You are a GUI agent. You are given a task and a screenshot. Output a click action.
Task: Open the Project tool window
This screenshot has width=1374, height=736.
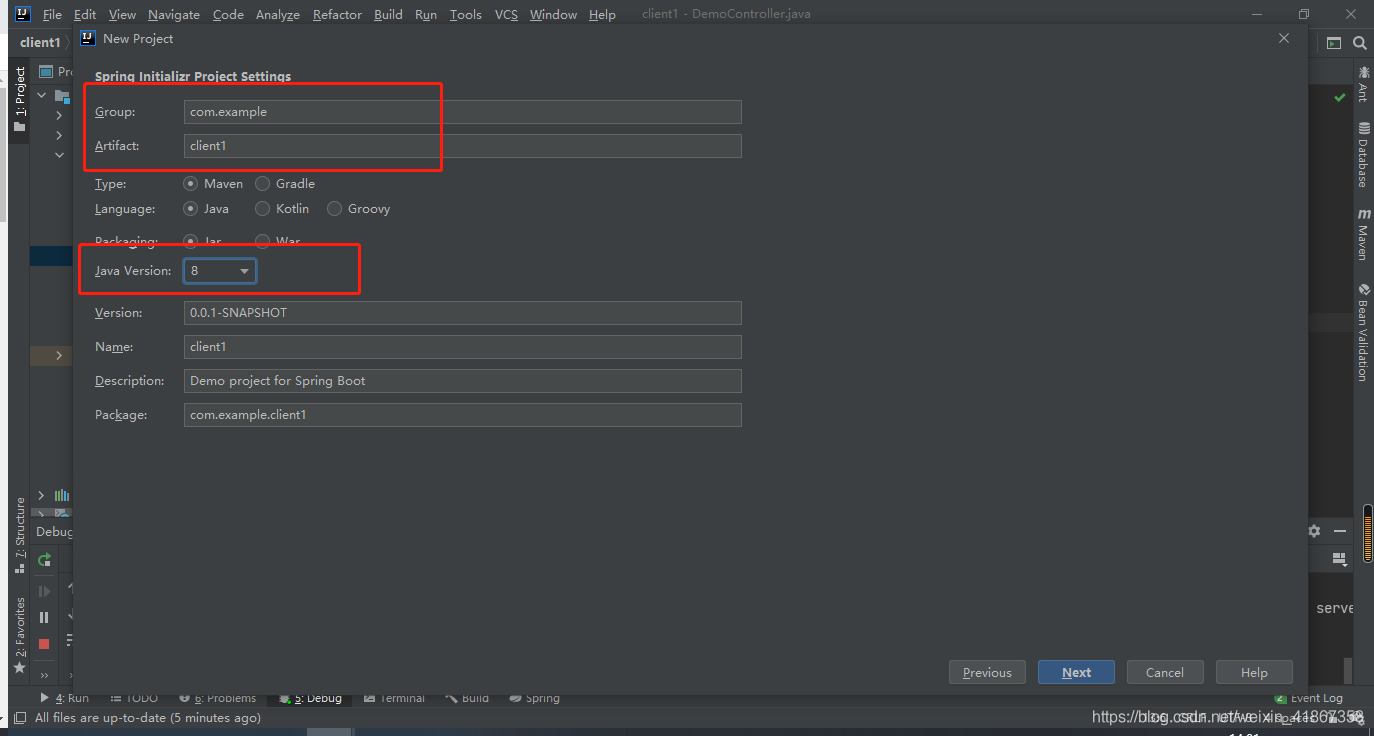coord(20,100)
